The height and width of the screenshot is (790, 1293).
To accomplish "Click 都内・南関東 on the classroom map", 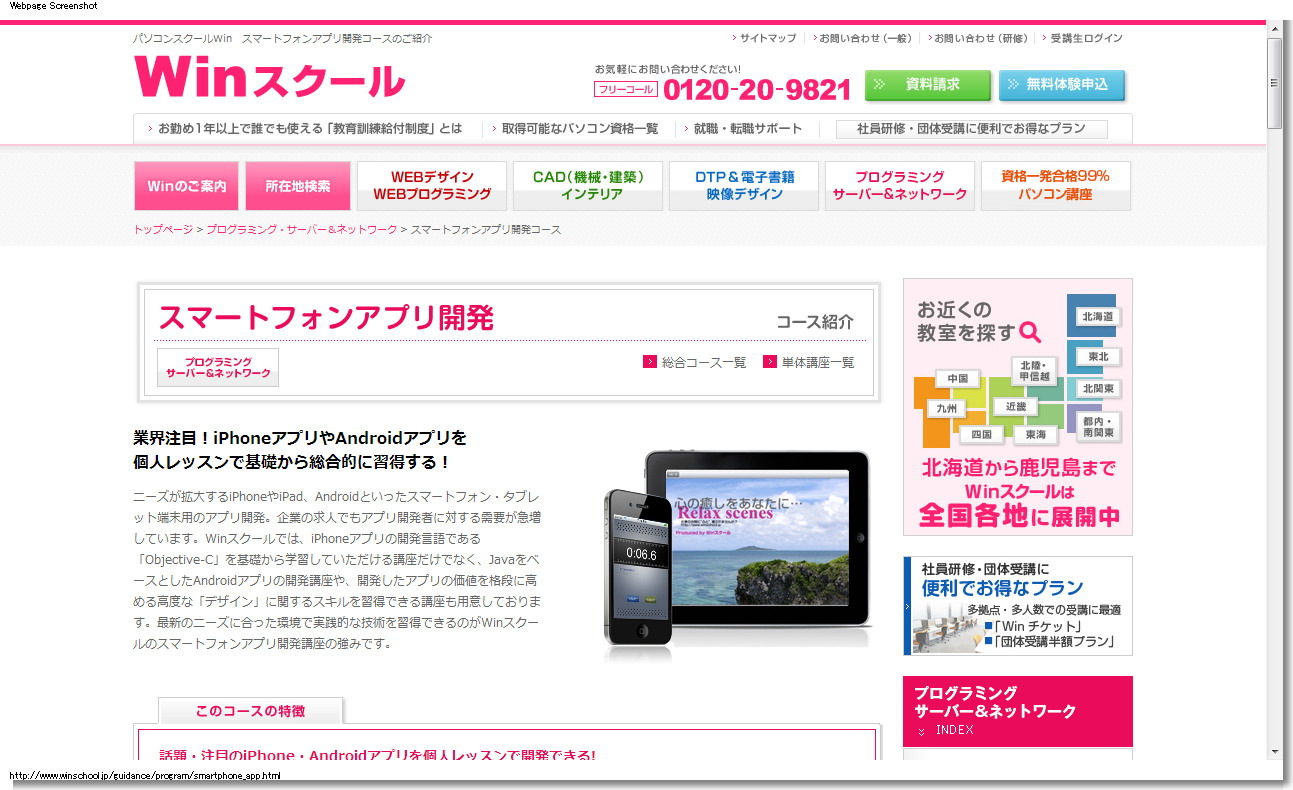I will coord(1097,427).
